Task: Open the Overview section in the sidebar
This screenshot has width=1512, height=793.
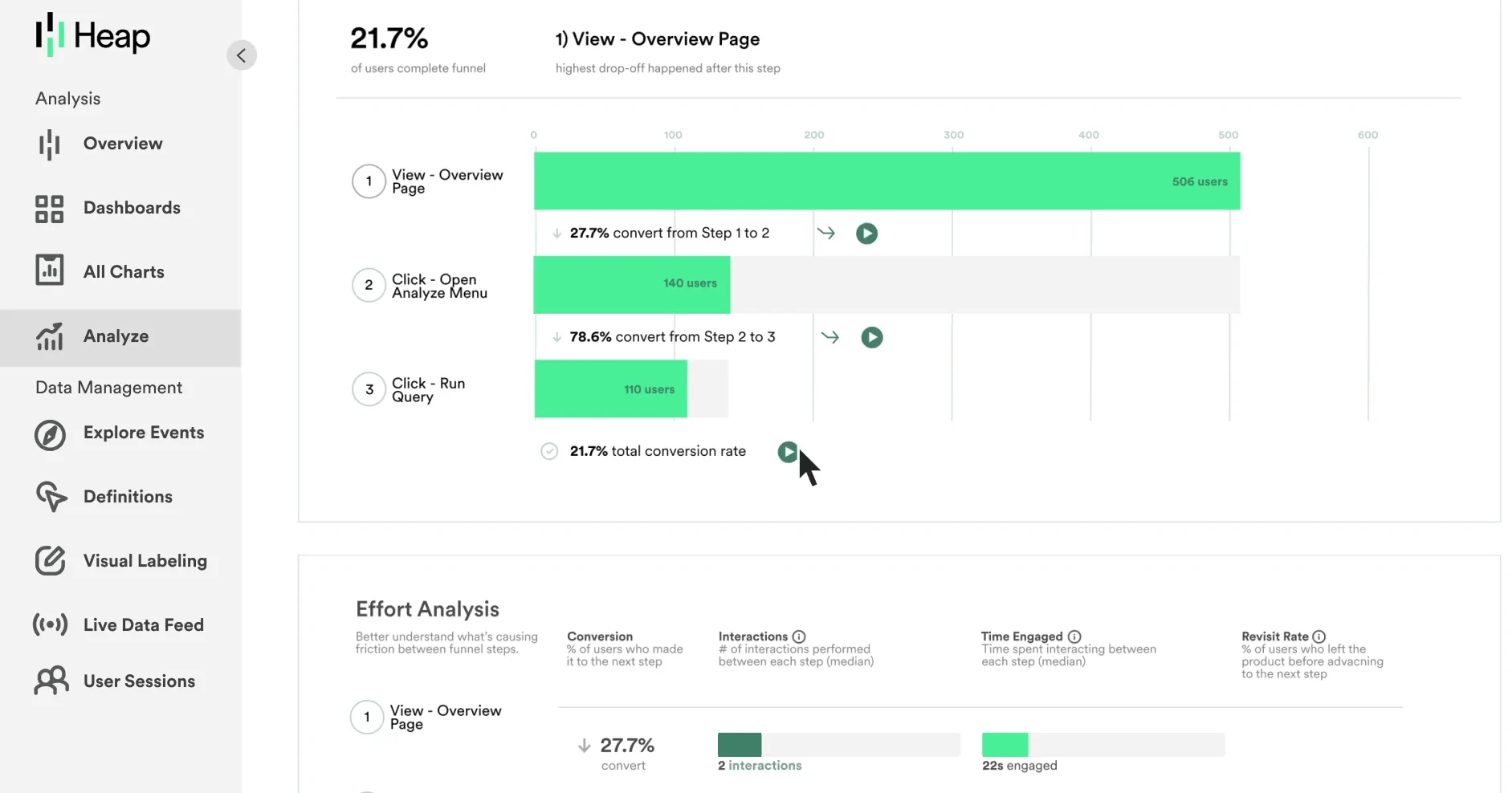Action: (x=122, y=144)
